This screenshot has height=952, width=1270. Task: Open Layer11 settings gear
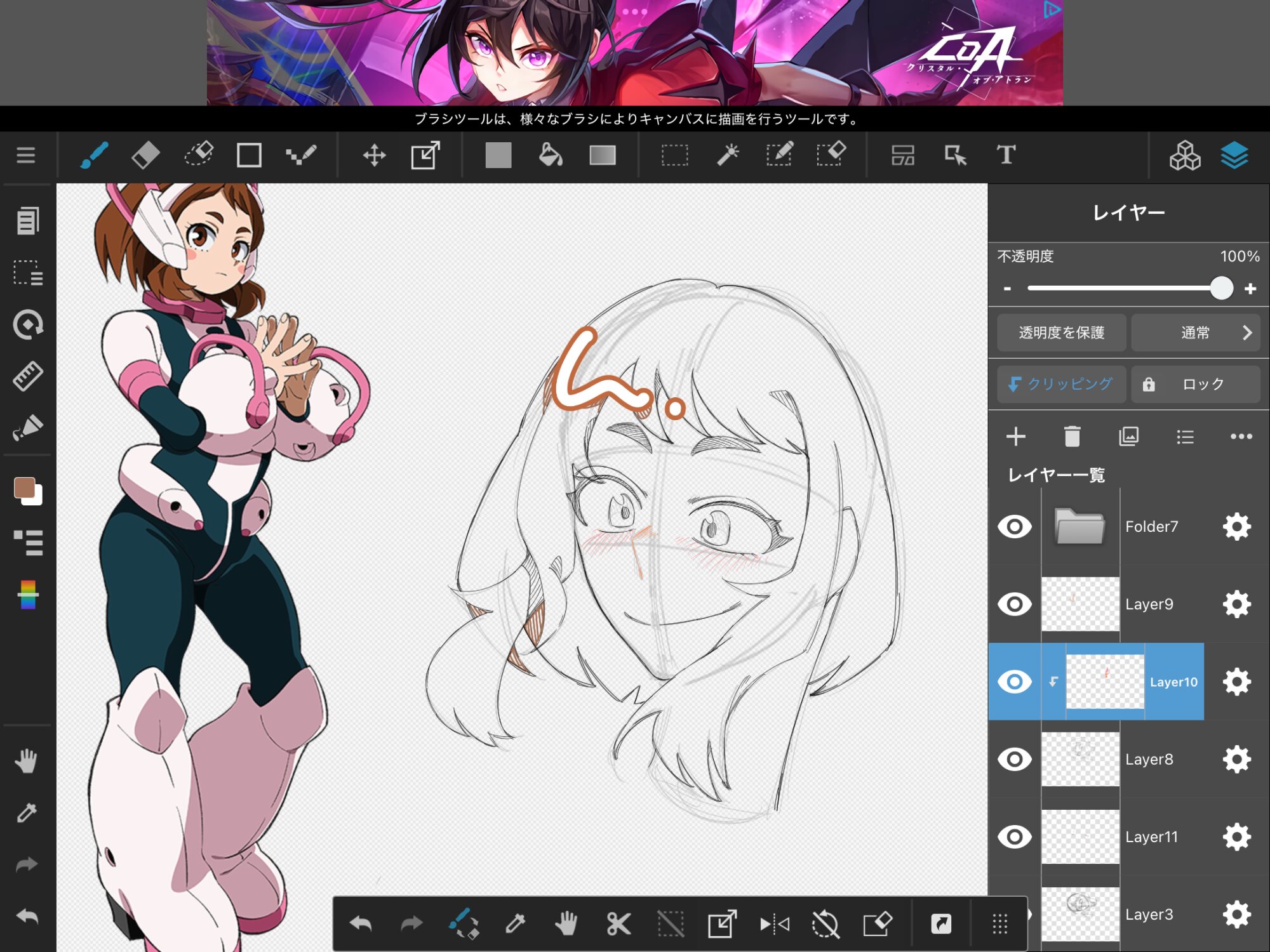(x=1236, y=836)
